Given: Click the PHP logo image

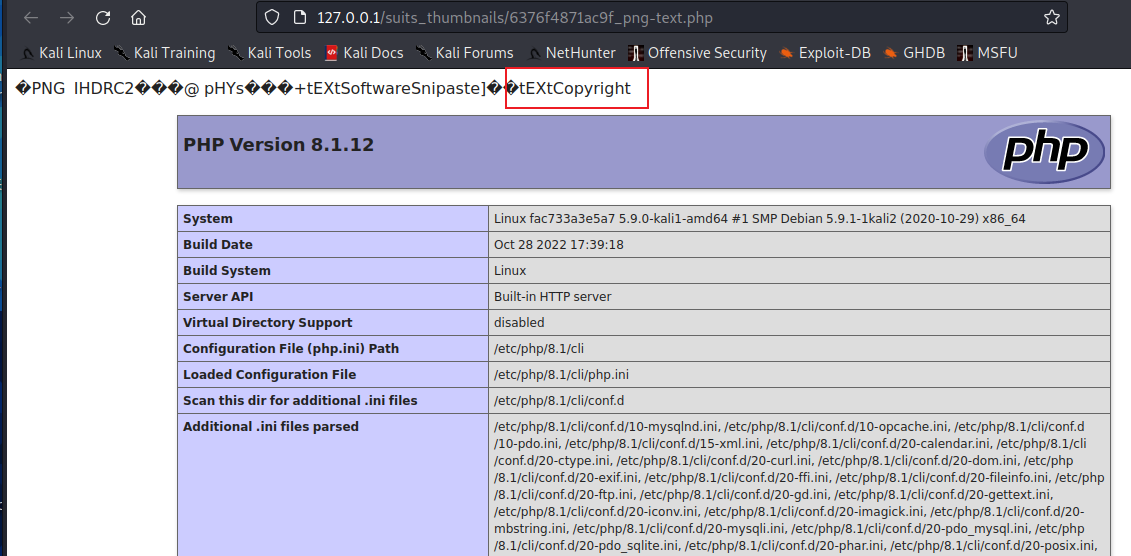Looking at the screenshot, I should [x=1044, y=151].
